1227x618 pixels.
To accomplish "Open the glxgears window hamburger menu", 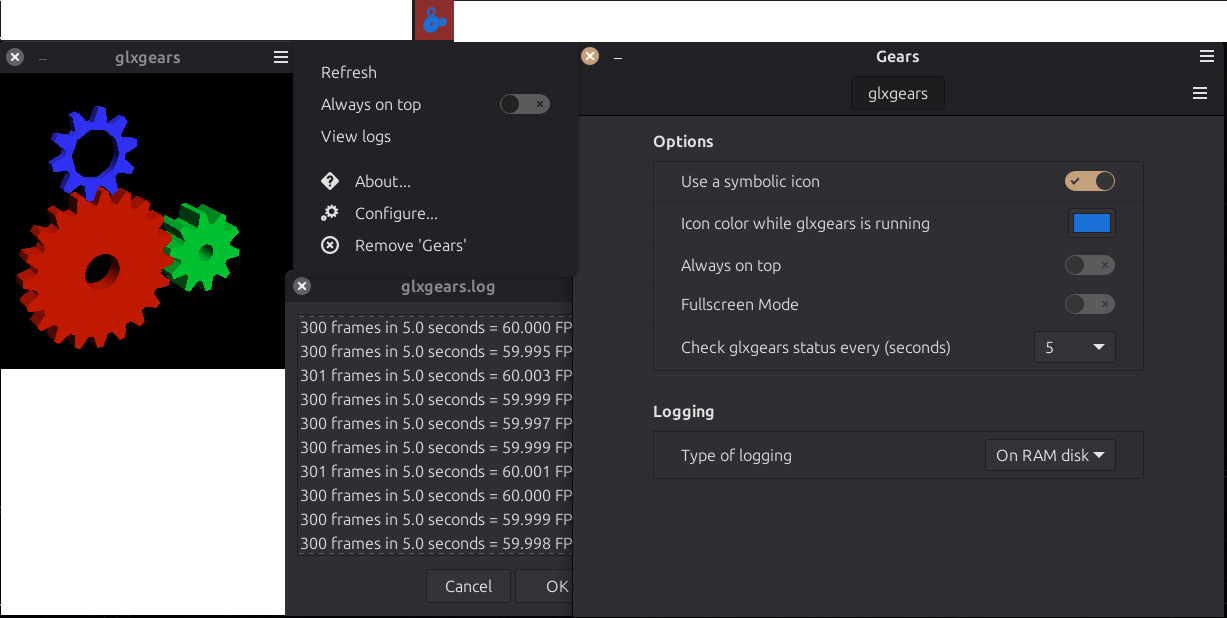I will point(281,57).
